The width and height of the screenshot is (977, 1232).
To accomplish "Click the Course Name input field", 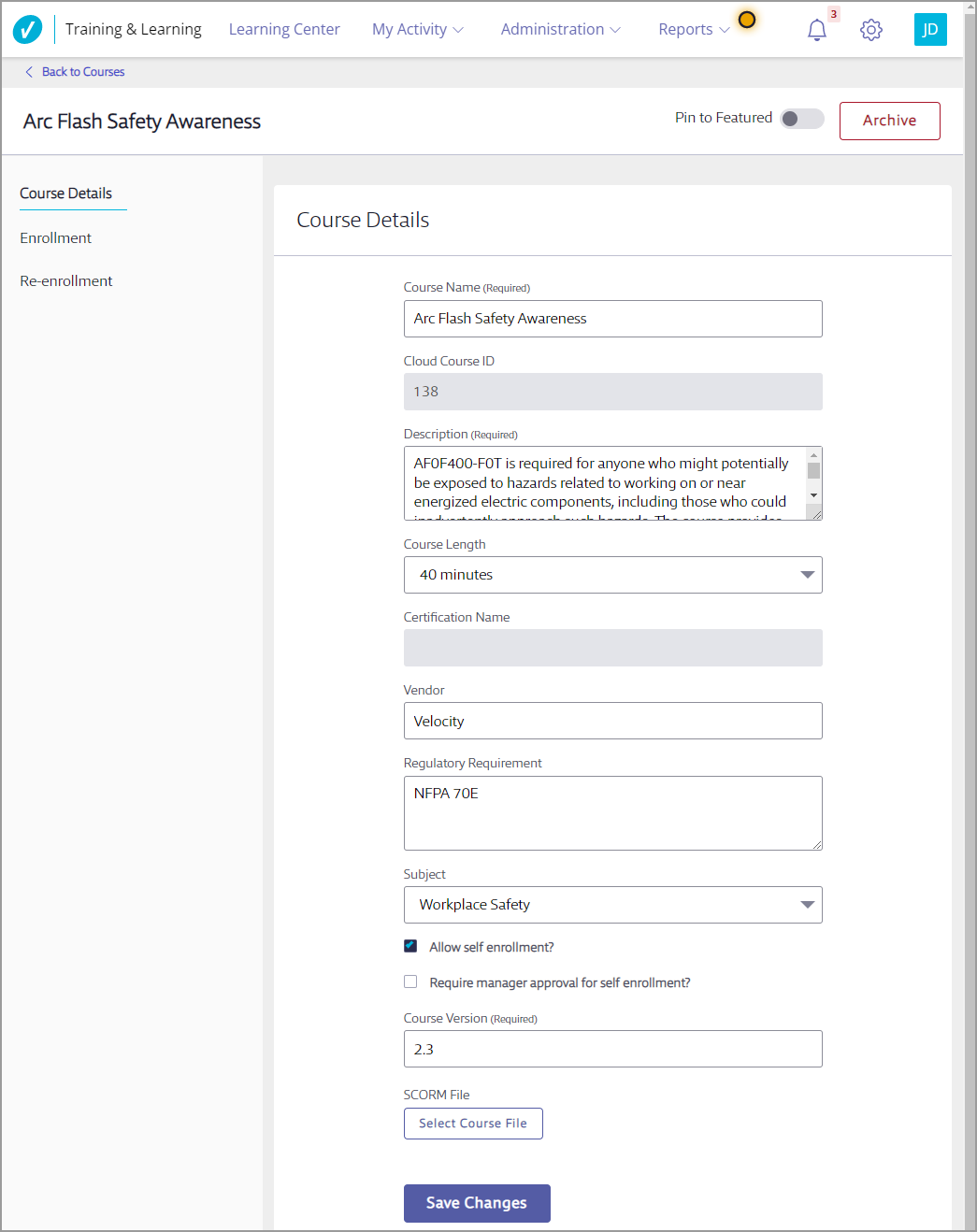I will 613,319.
